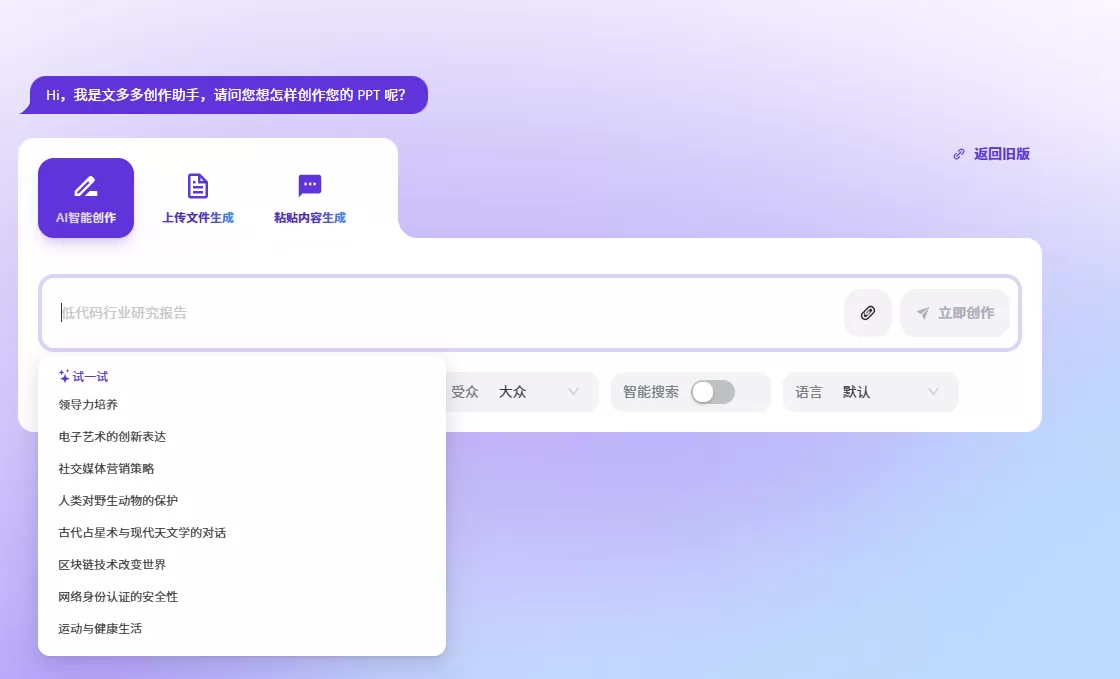Click the chain link icon beside 返回旧版
Screen dimensions: 1120x679
pyautogui.click(x=957, y=153)
